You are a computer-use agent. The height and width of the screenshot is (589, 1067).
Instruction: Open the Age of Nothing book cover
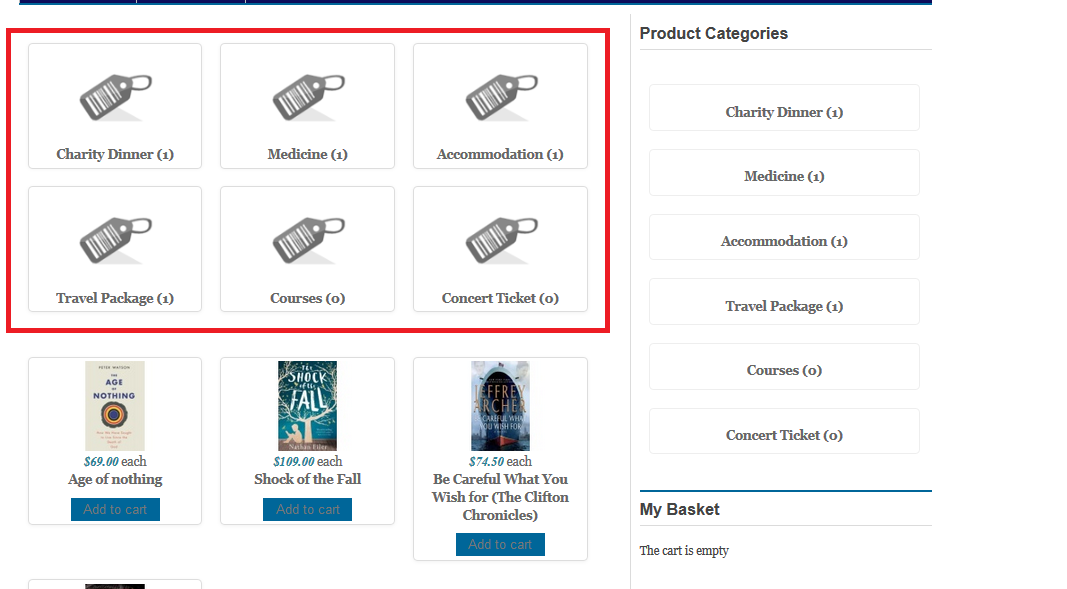tap(115, 406)
